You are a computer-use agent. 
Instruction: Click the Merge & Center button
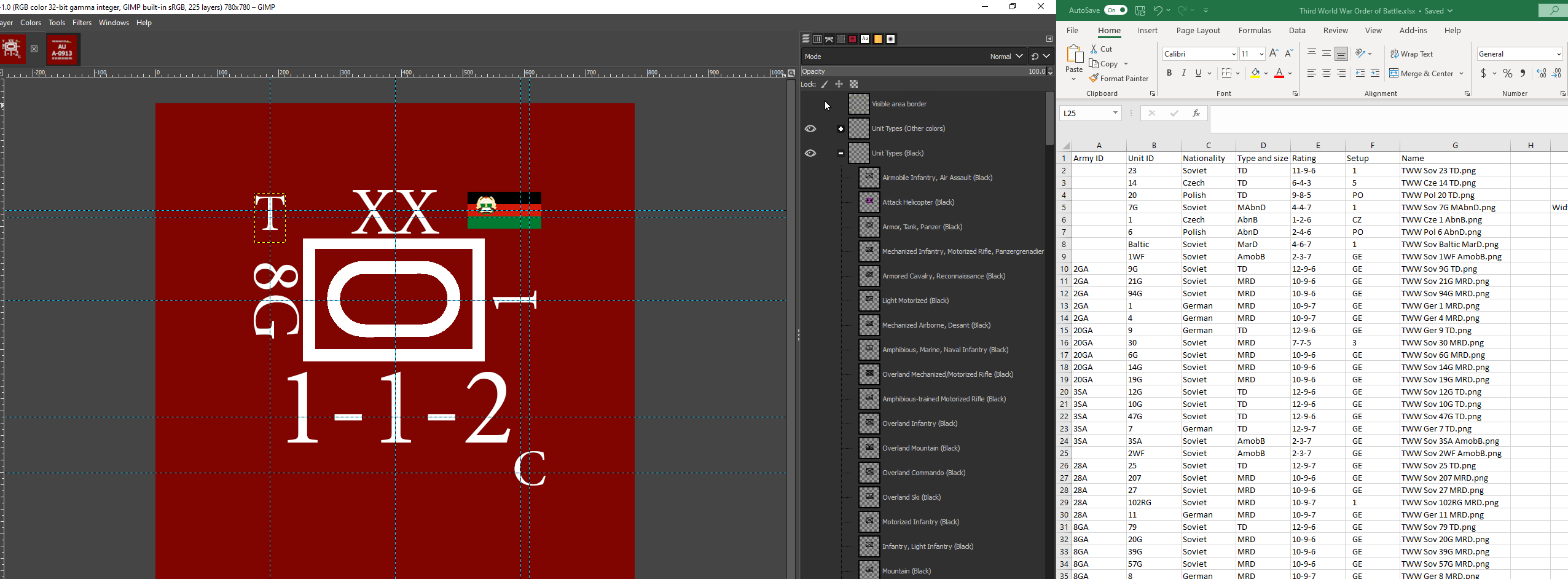tap(1426, 74)
